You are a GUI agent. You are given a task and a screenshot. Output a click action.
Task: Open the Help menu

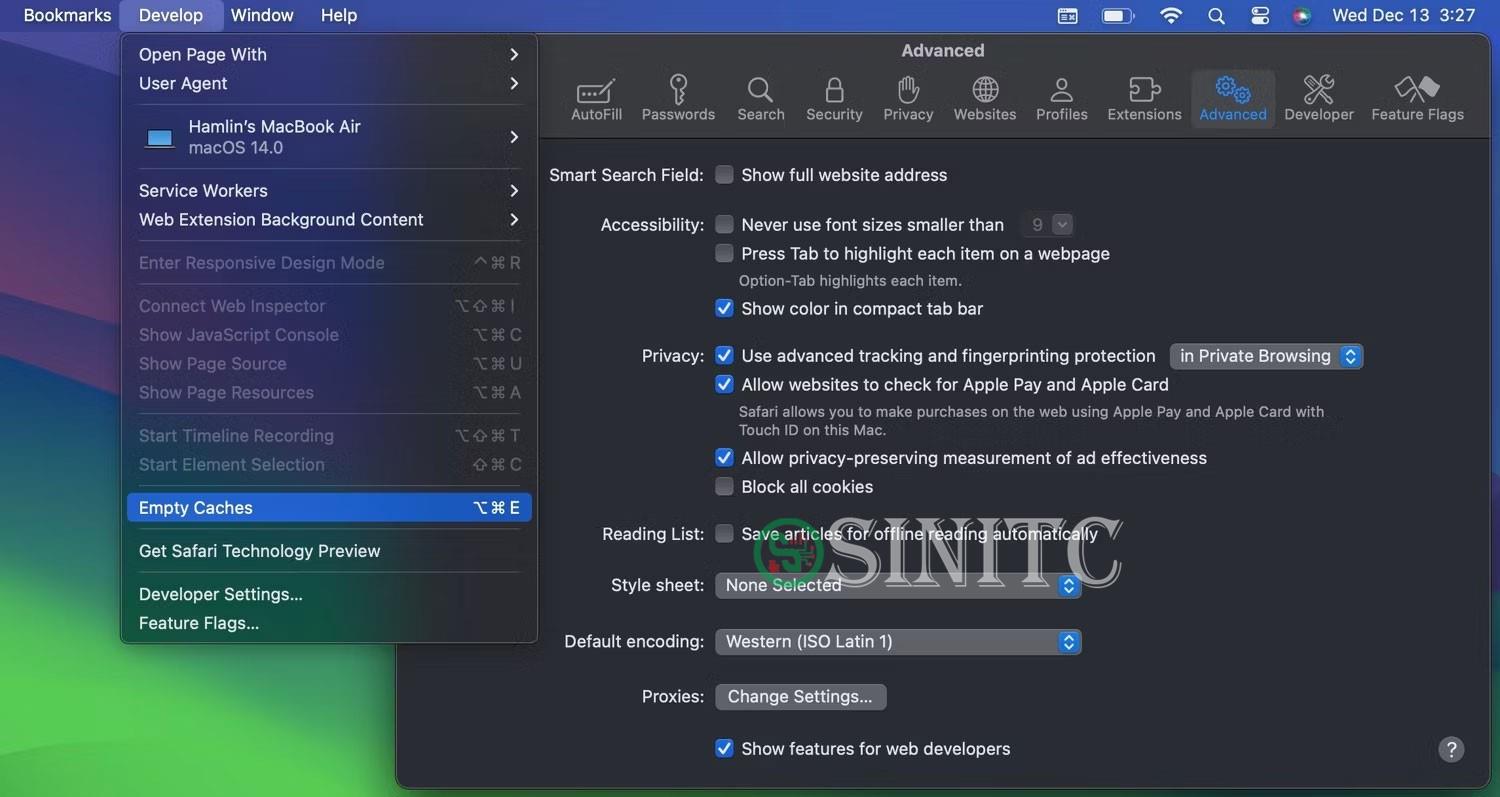pyautogui.click(x=339, y=15)
